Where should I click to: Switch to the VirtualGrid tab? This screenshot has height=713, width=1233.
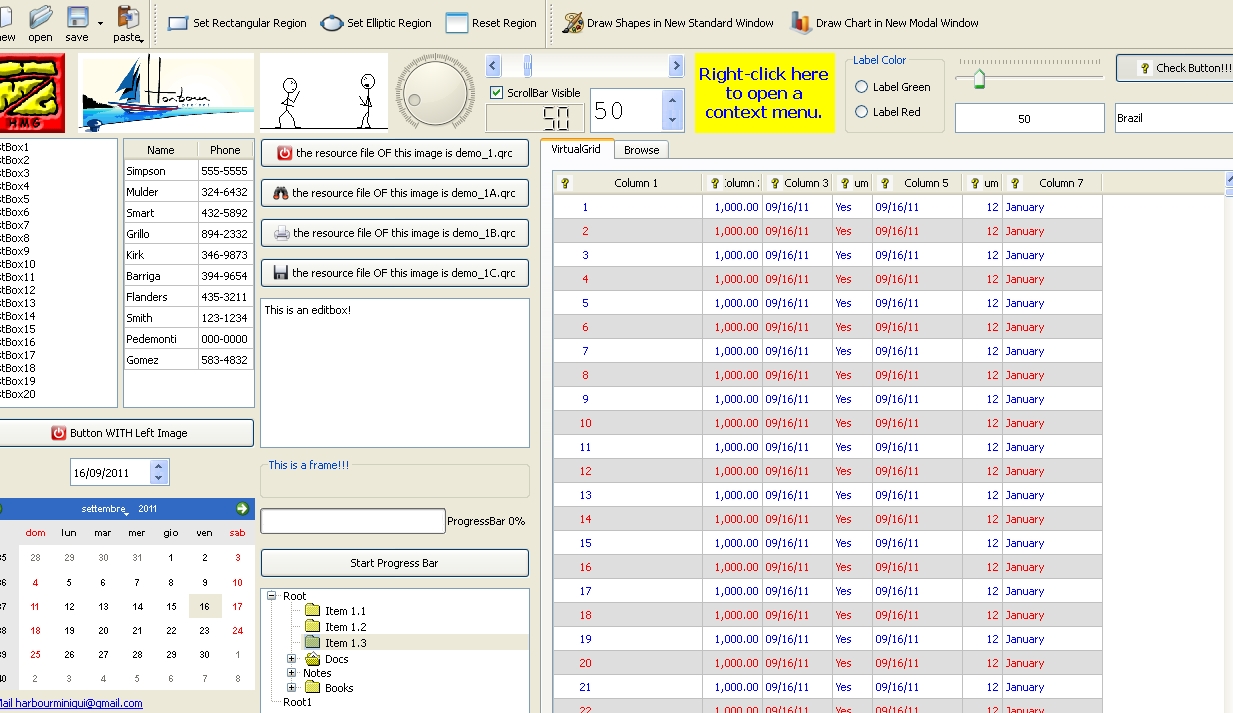click(576, 149)
